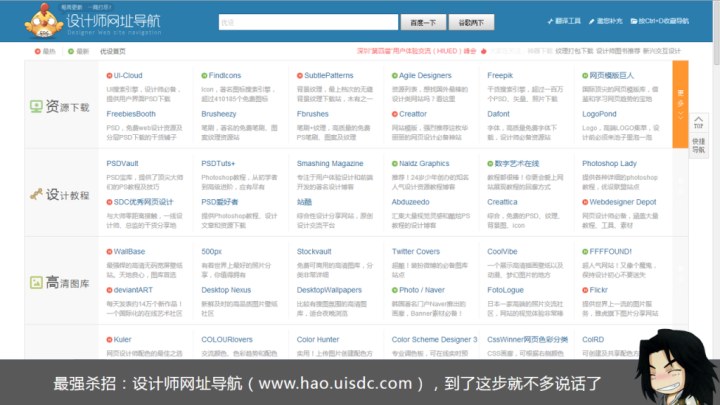Click the folder Ctrl+D 收藏导航 link
The width and height of the screenshot is (720, 405).
659,21
